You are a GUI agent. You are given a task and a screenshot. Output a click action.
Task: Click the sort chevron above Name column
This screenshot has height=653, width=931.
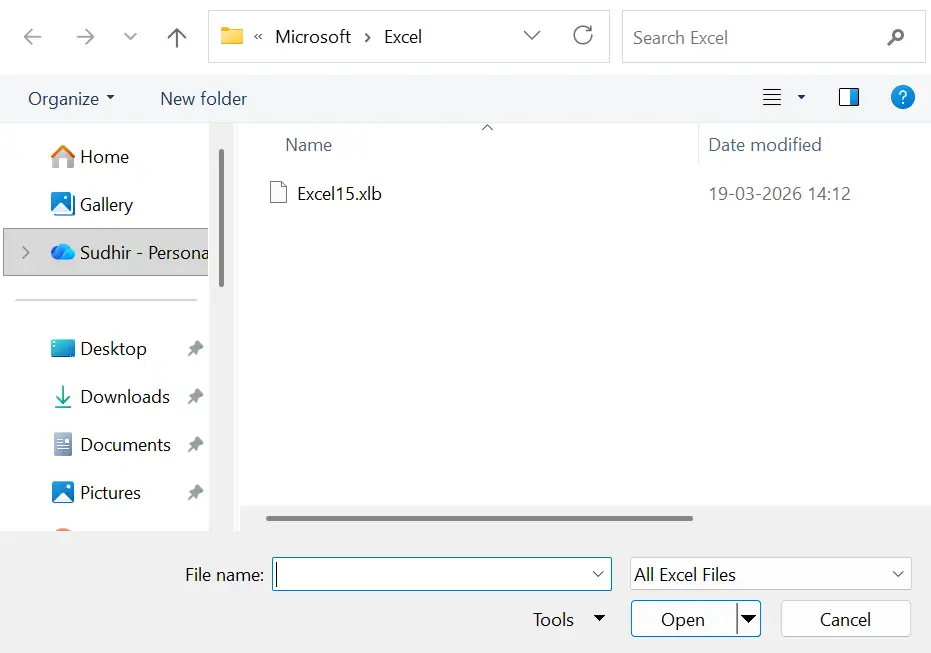point(487,127)
